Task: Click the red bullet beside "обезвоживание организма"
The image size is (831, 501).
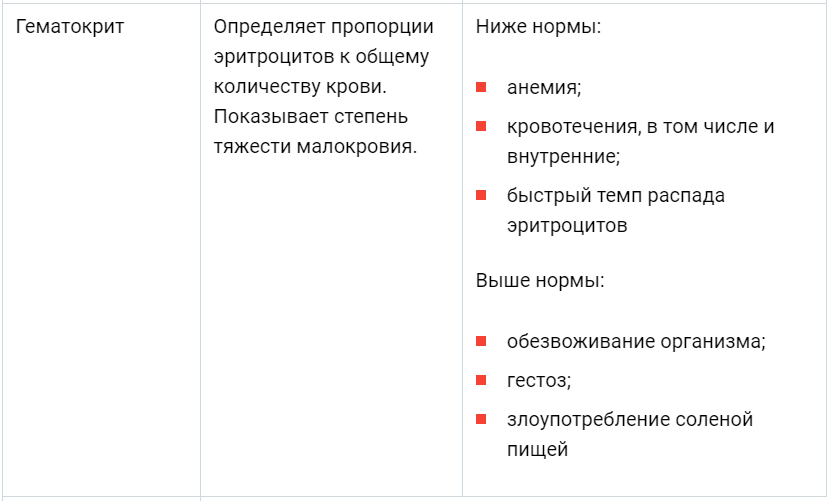Action: (481, 341)
